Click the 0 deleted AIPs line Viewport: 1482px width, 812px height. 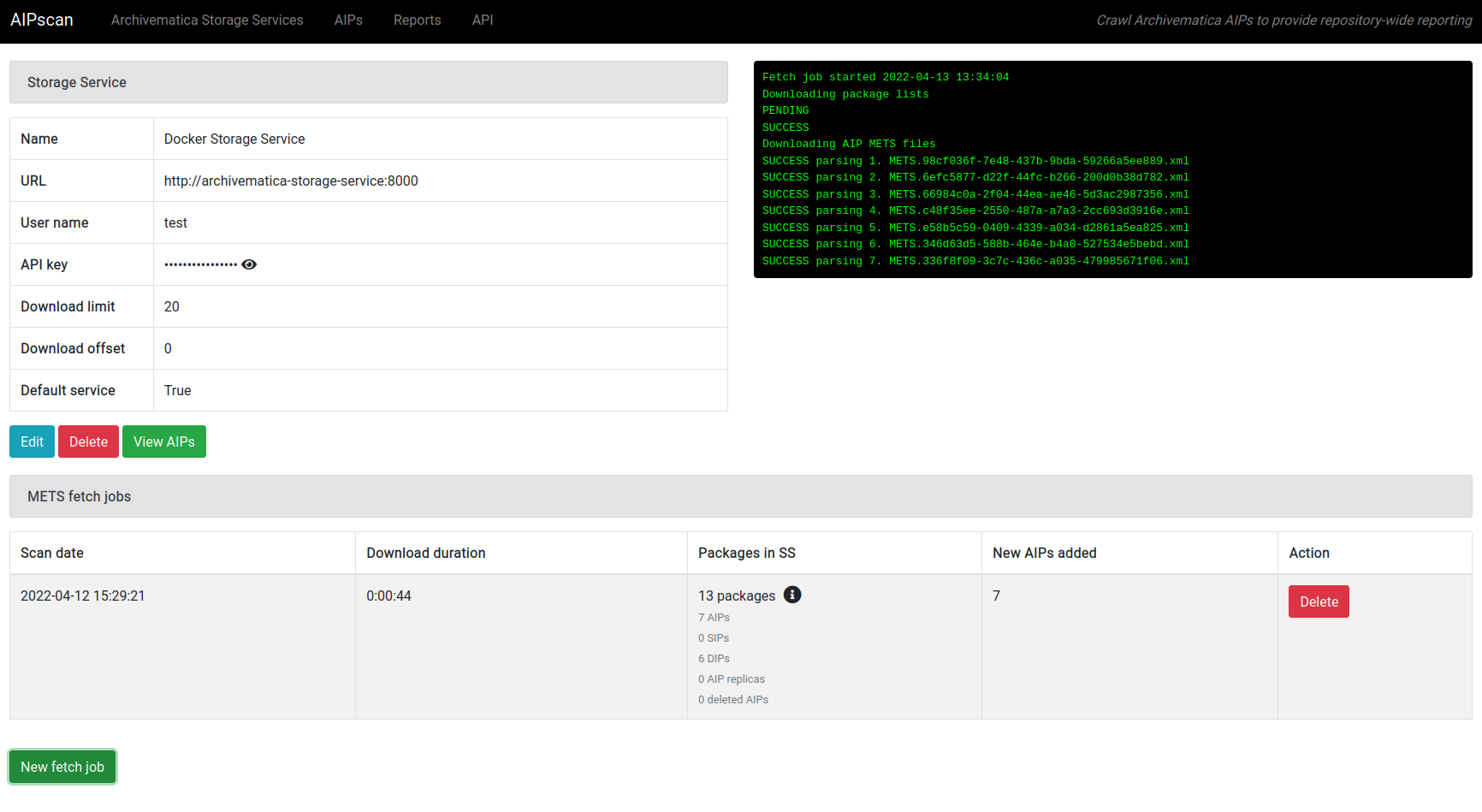pyautogui.click(x=733, y=700)
